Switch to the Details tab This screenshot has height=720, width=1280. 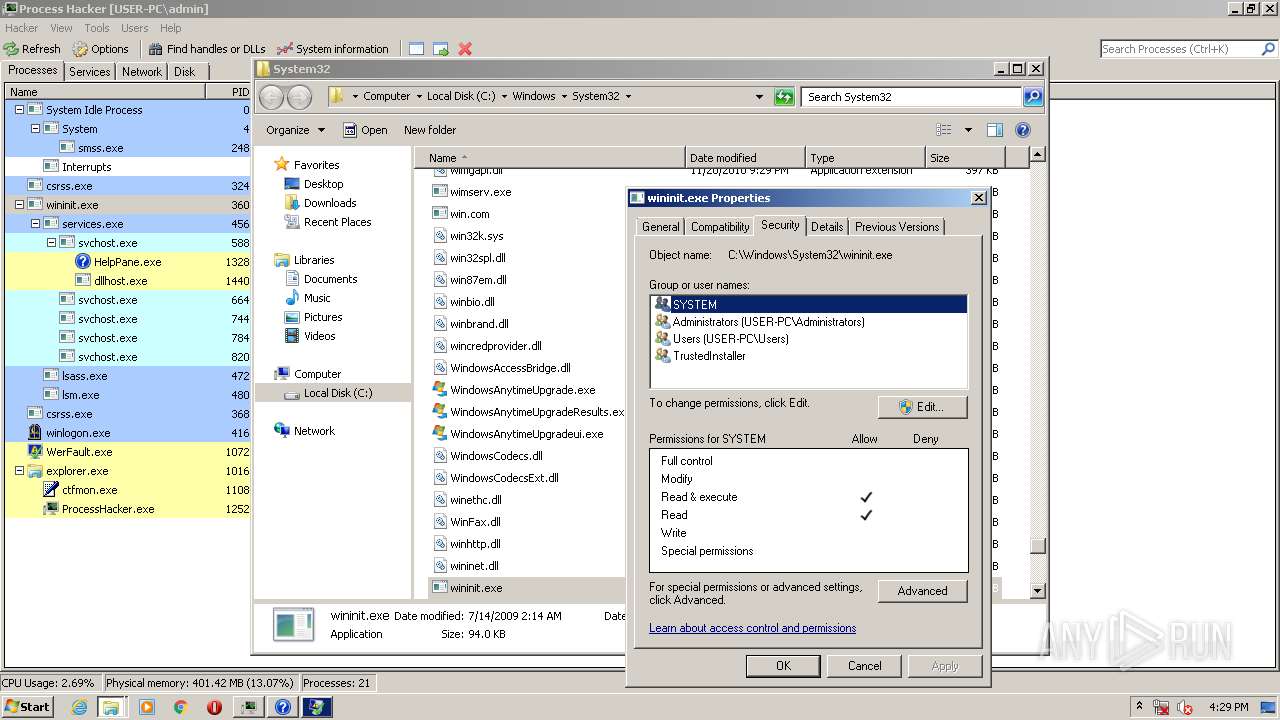click(x=827, y=227)
